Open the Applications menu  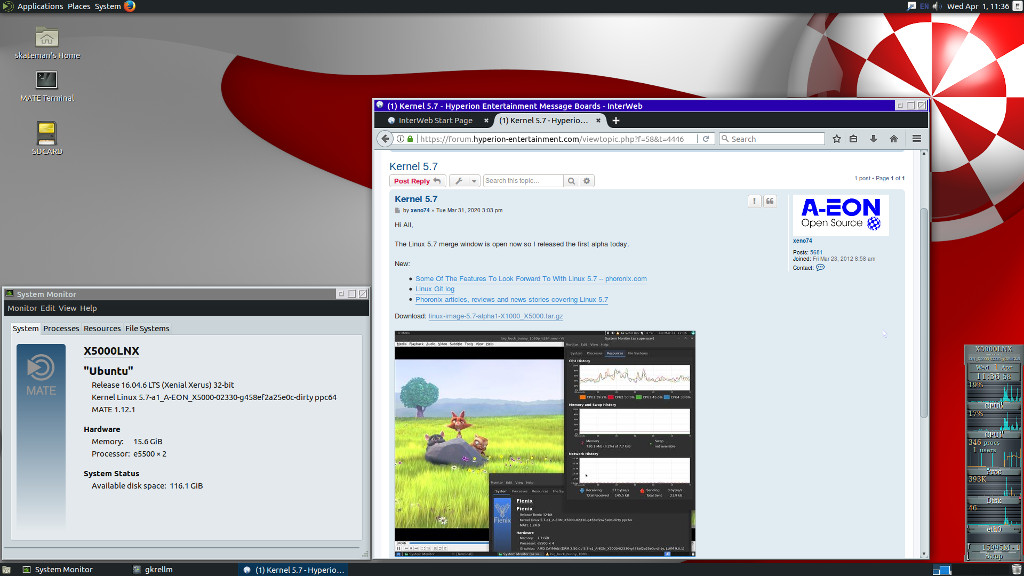[x=40, y=6]
